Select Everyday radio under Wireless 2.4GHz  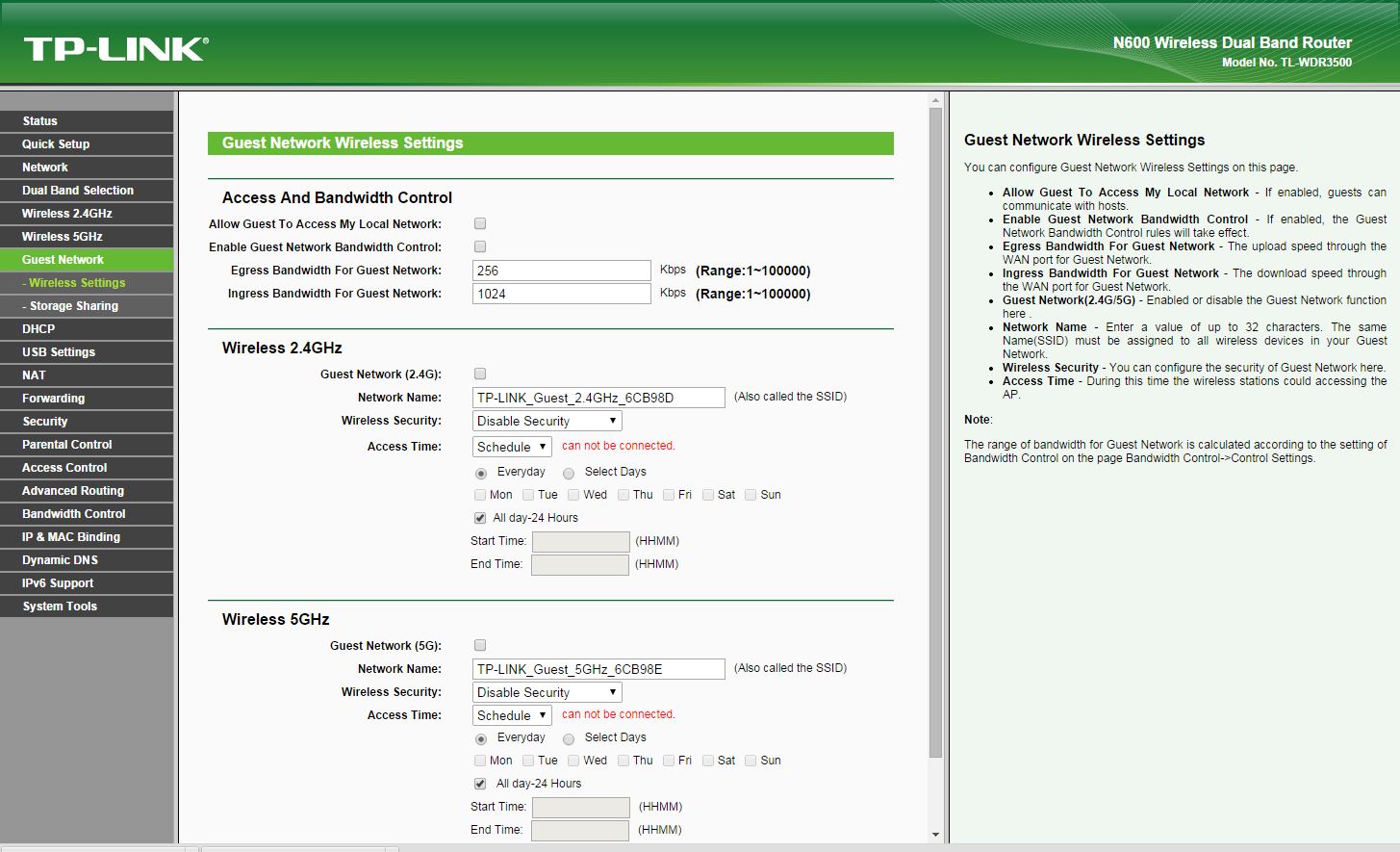coord(481,473)
